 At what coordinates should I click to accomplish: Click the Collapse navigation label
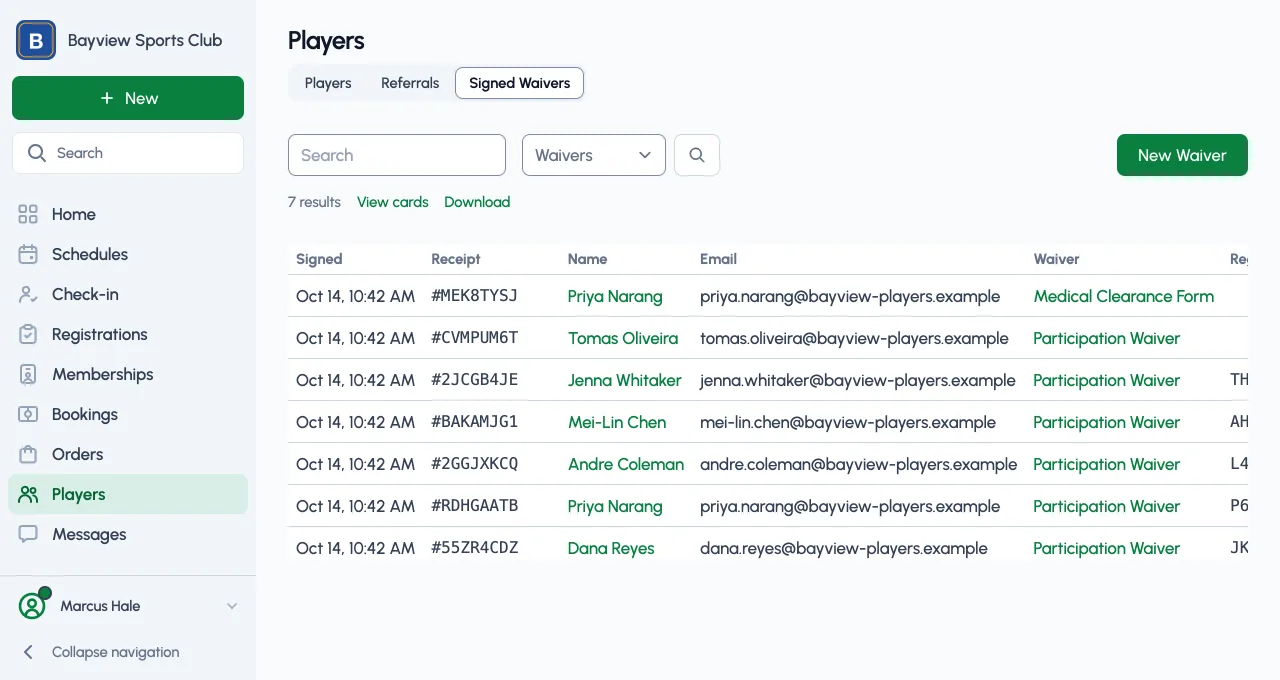coord(116,652)
